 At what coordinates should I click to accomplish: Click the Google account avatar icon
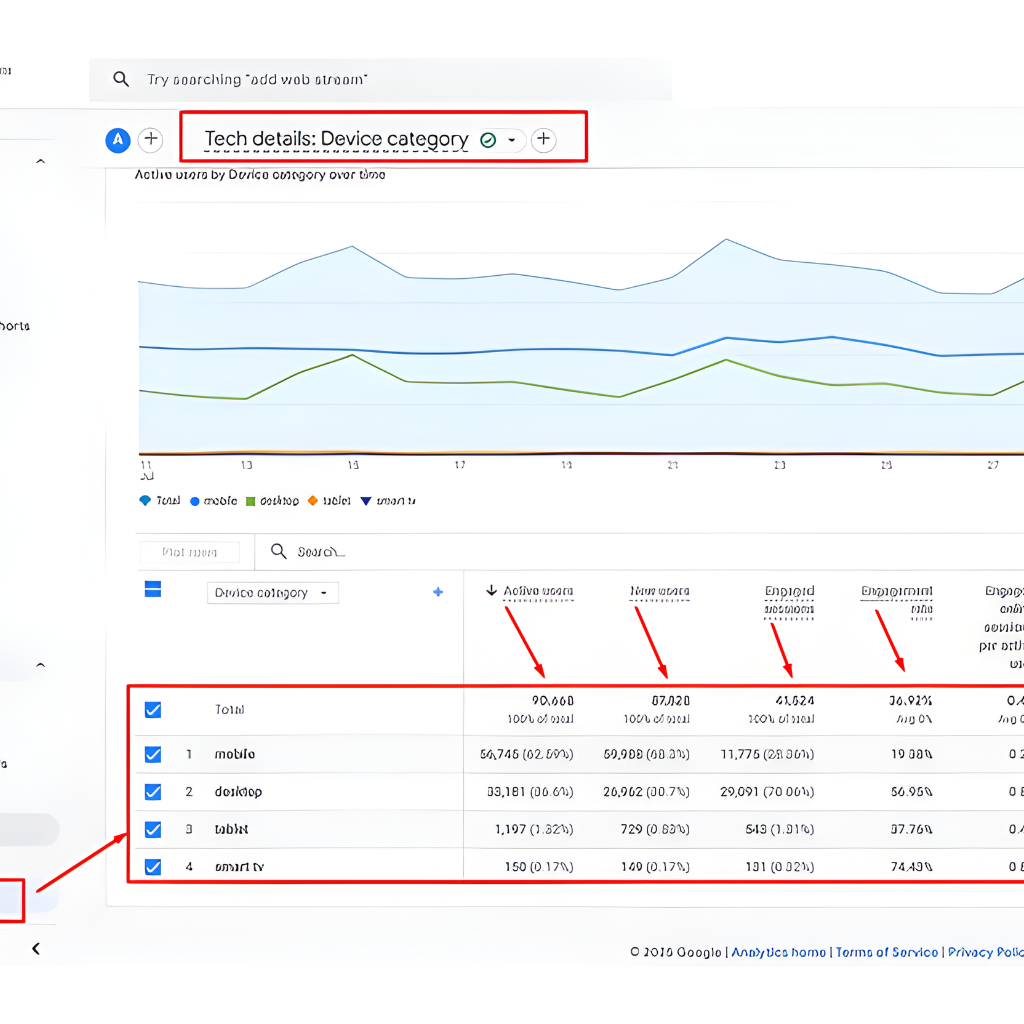[x=117, y=139]
